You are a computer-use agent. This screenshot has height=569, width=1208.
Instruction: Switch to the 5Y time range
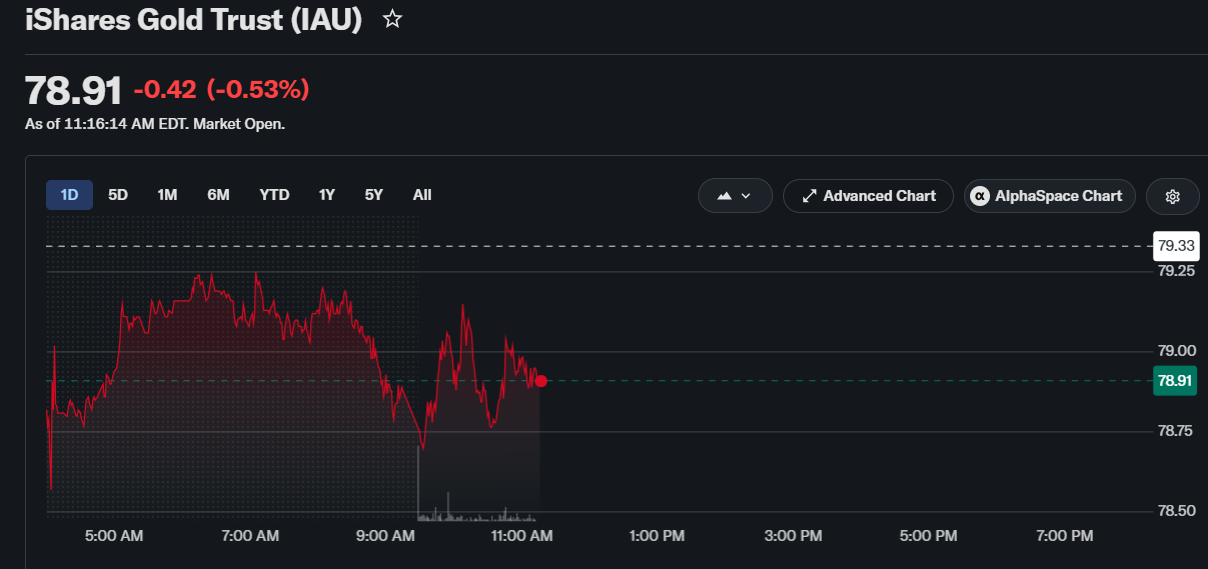(x=373, y=195)
